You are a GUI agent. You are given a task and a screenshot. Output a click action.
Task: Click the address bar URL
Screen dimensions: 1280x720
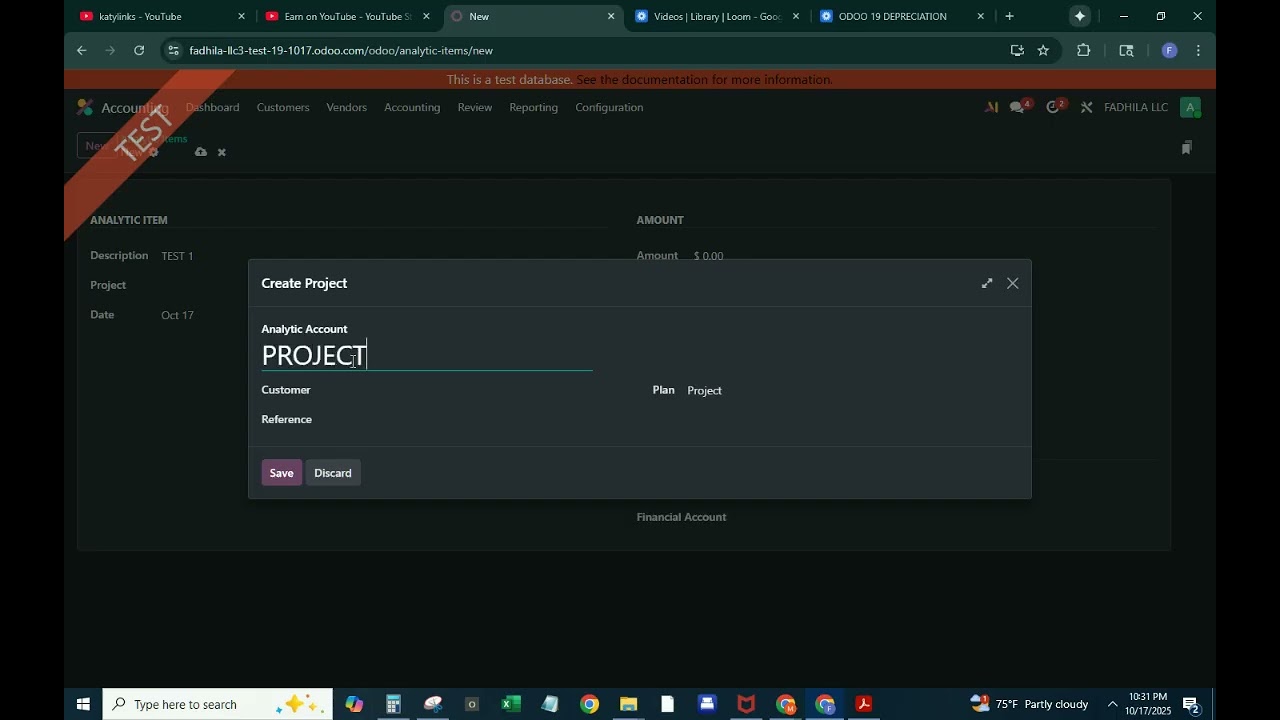point(341,50)
